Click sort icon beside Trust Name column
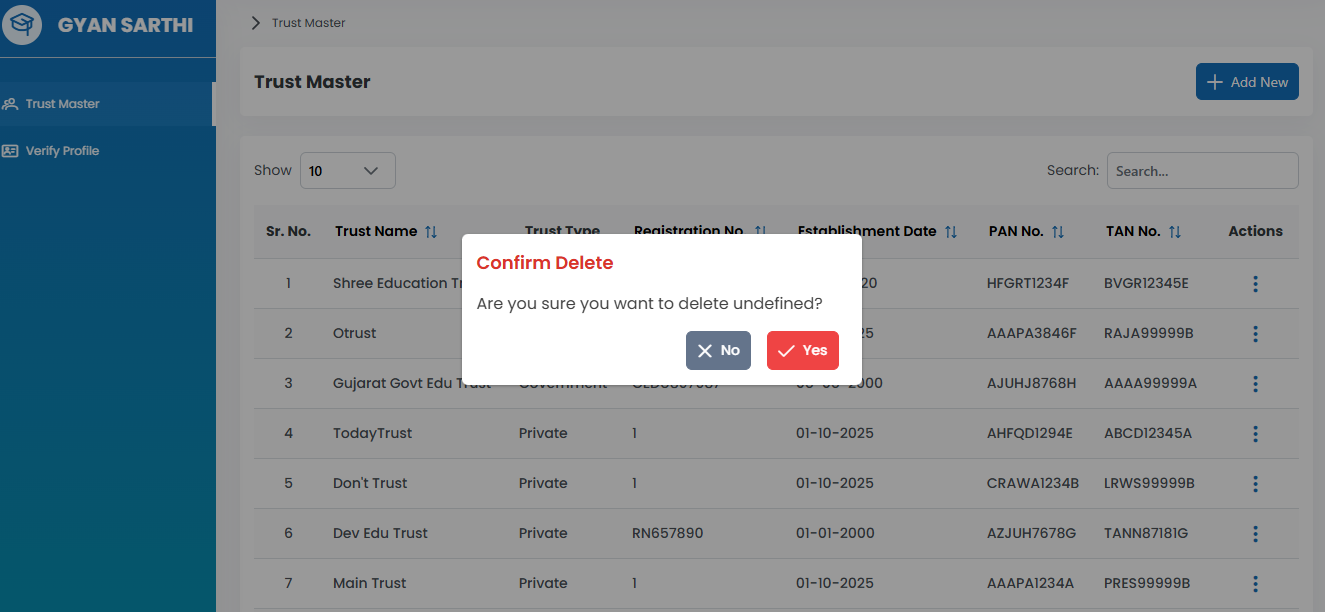Screen dimensions: 1325x612 point(431,232)
